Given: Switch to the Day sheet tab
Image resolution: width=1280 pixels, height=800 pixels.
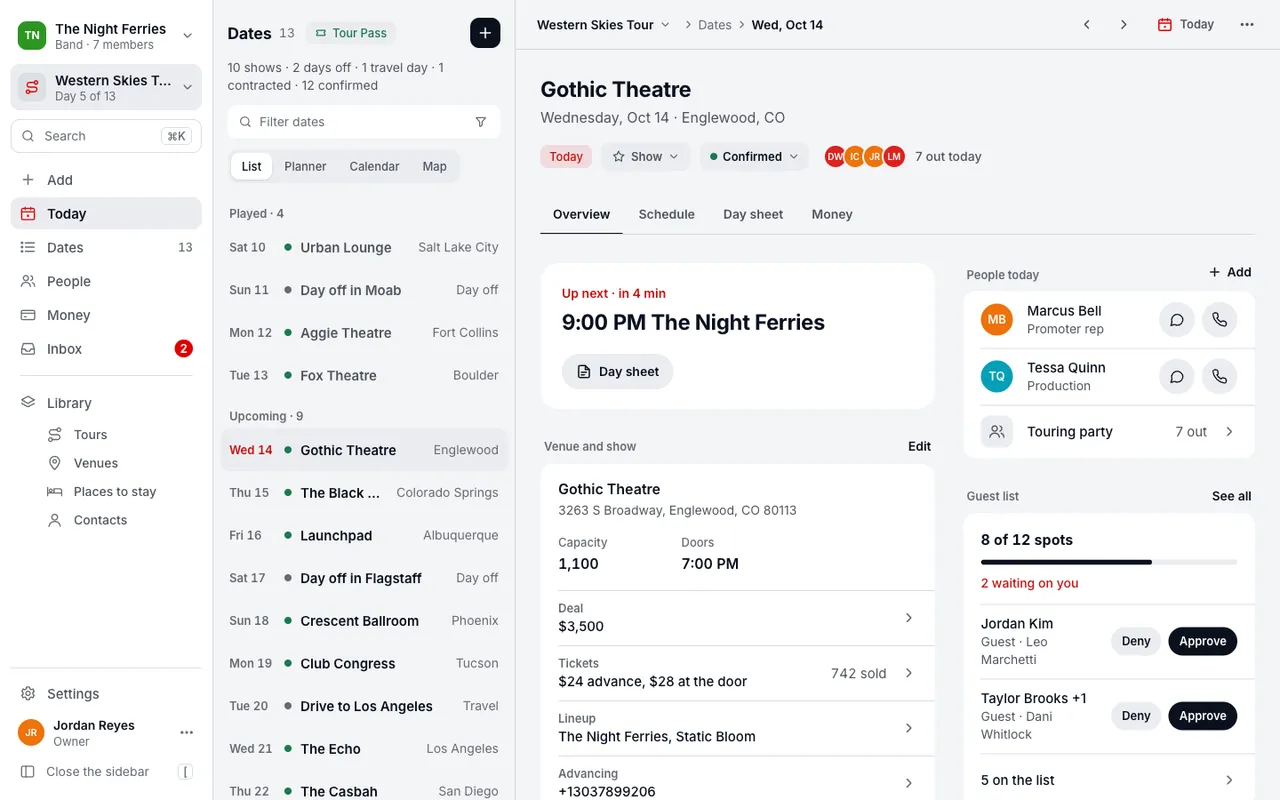Looking at the screenshot, I should point(753,215).
